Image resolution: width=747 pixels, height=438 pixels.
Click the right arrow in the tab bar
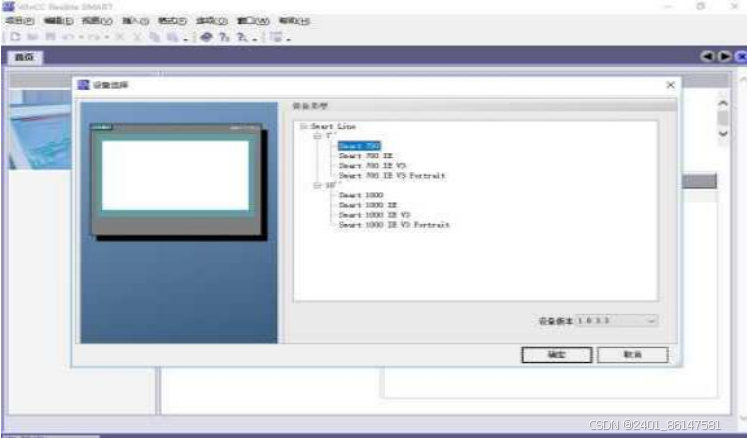coord(724,57)
